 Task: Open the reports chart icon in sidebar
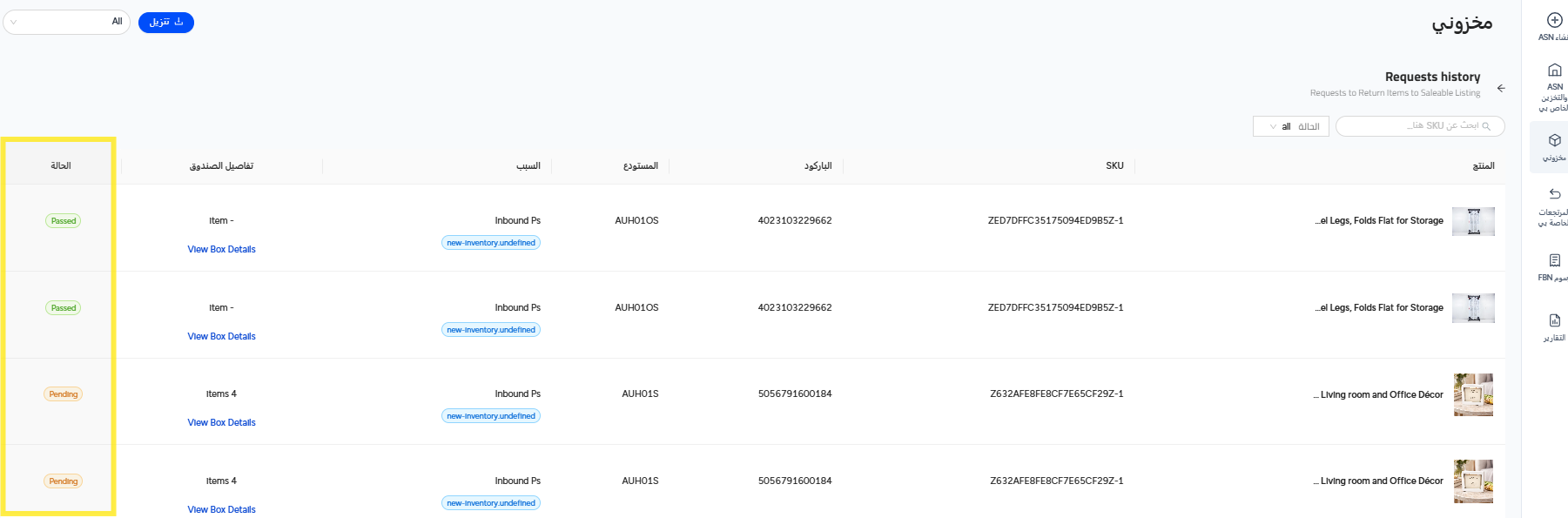(1554, 320)
